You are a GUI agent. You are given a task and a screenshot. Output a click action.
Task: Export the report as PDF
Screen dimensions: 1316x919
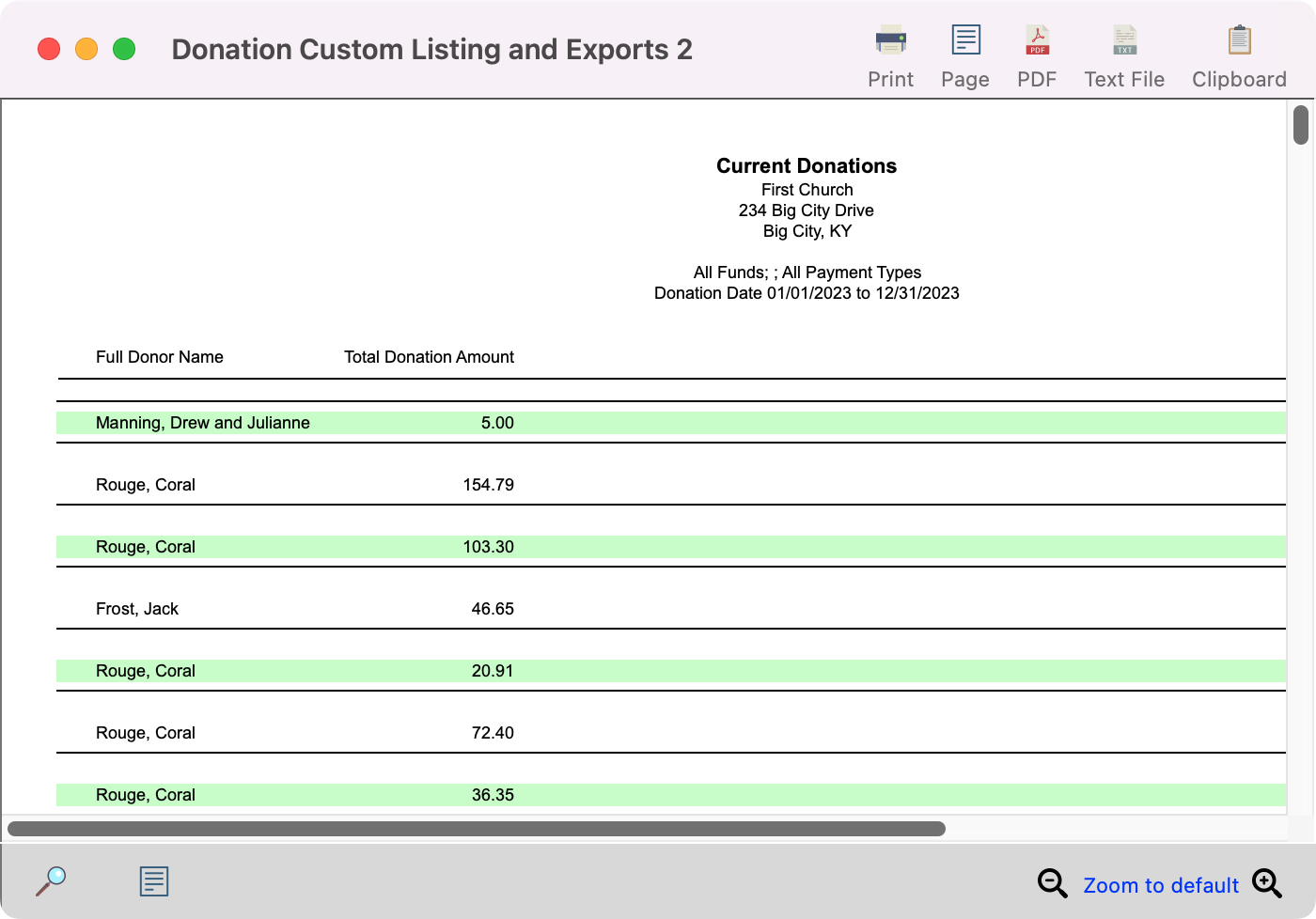coord(1037,41)
